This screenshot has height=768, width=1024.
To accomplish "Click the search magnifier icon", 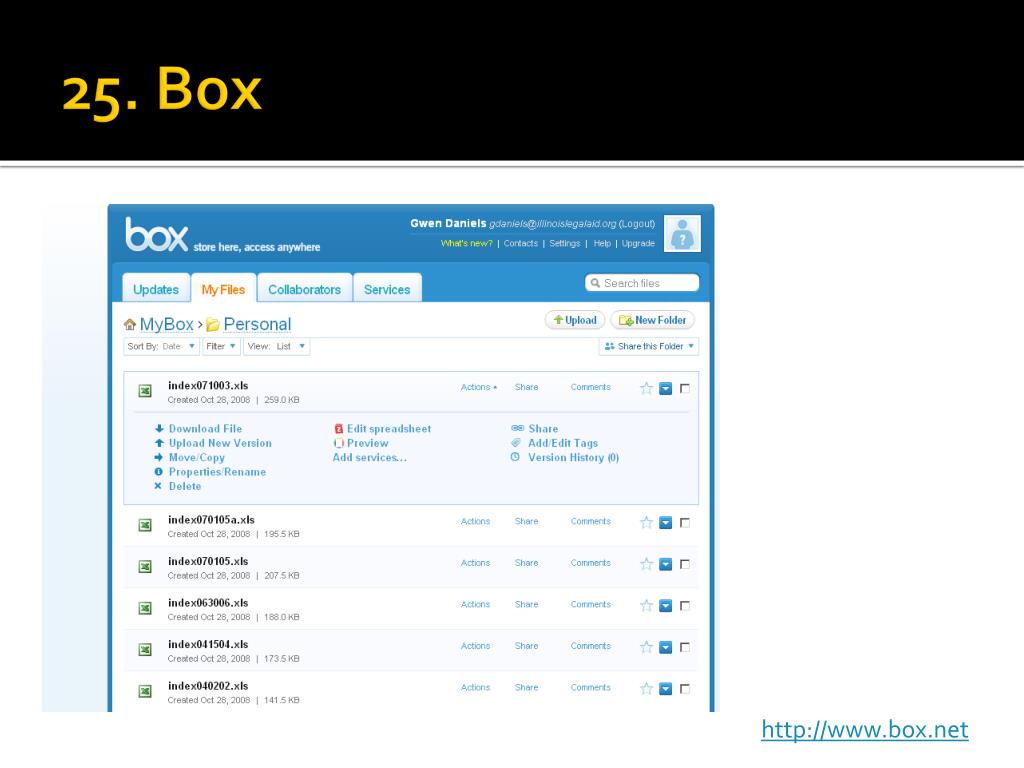I will (595, 283).
